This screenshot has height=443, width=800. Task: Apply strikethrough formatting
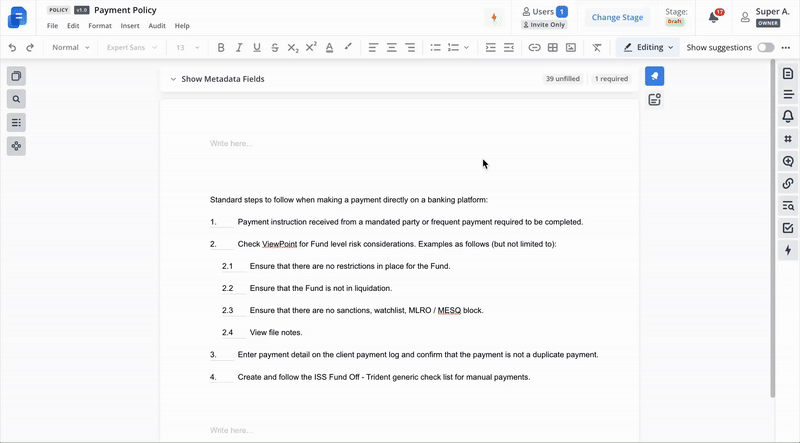tap(274, 47)
